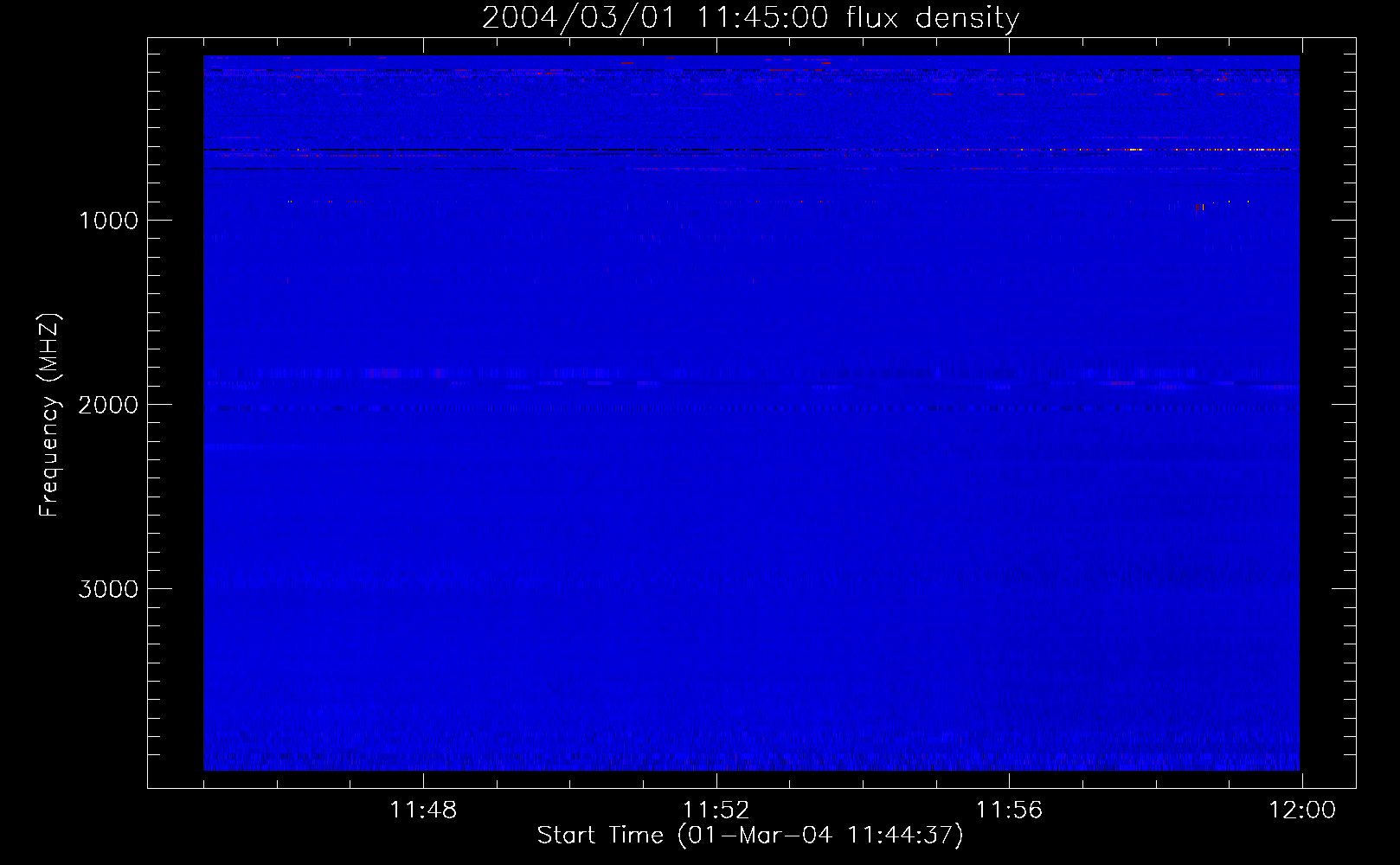Image resolution: width=1400 pixels, height=865 pixels.
Task: Select the 'Frequency (MHZ)' y-axis label
Action: pos(49,415)
